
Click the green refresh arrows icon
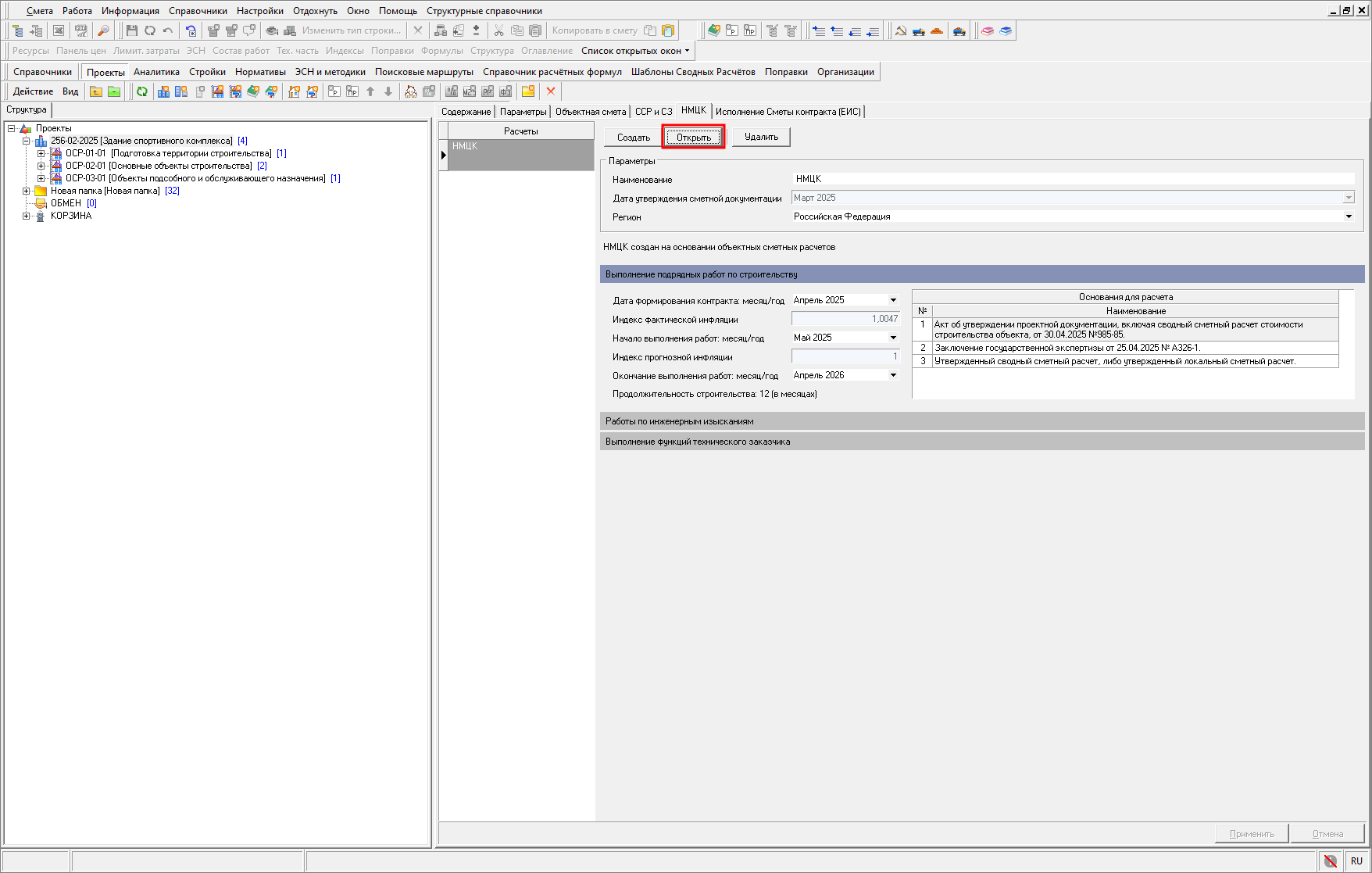(142, 91)
